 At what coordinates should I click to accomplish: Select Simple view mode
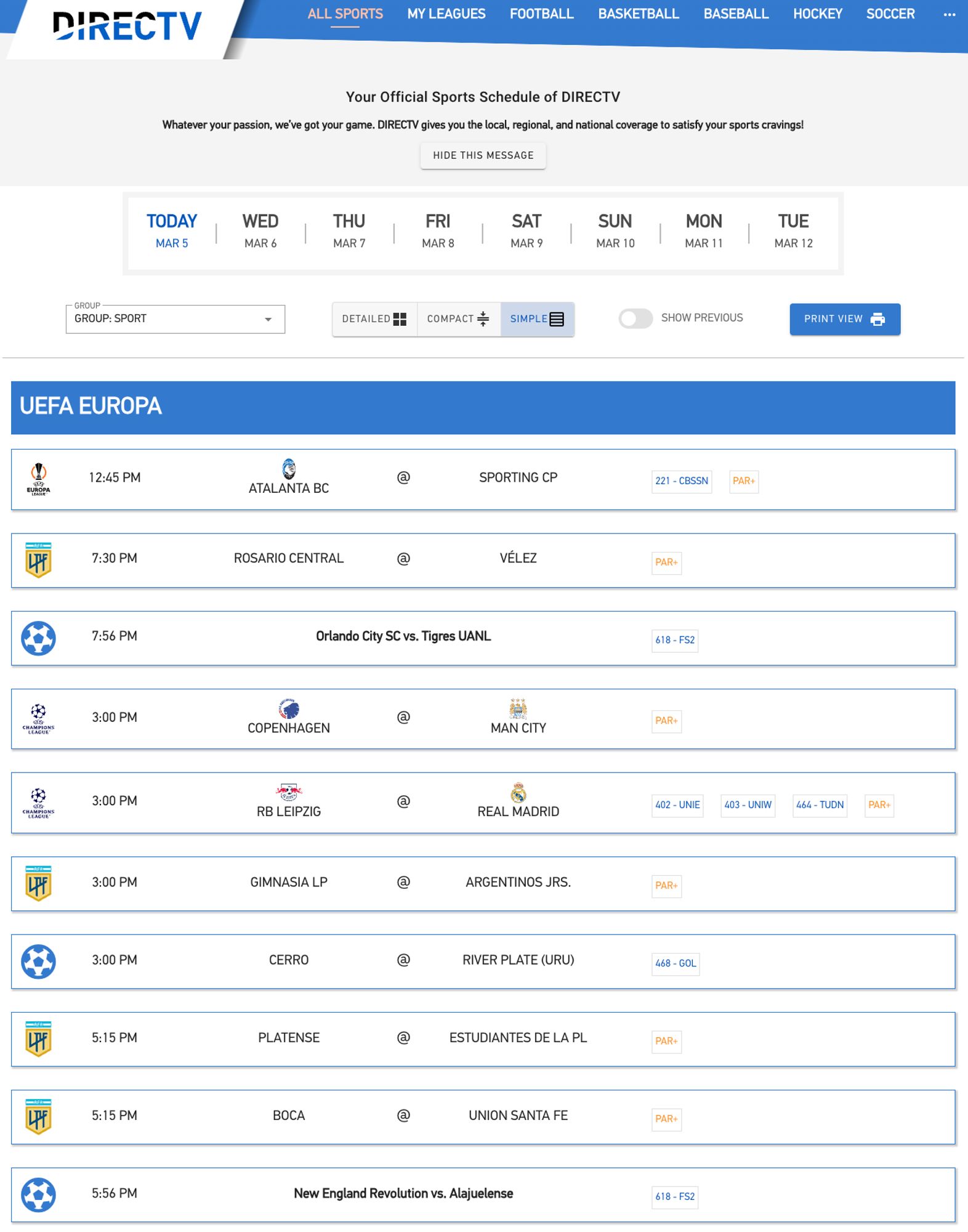pos(537,319)
